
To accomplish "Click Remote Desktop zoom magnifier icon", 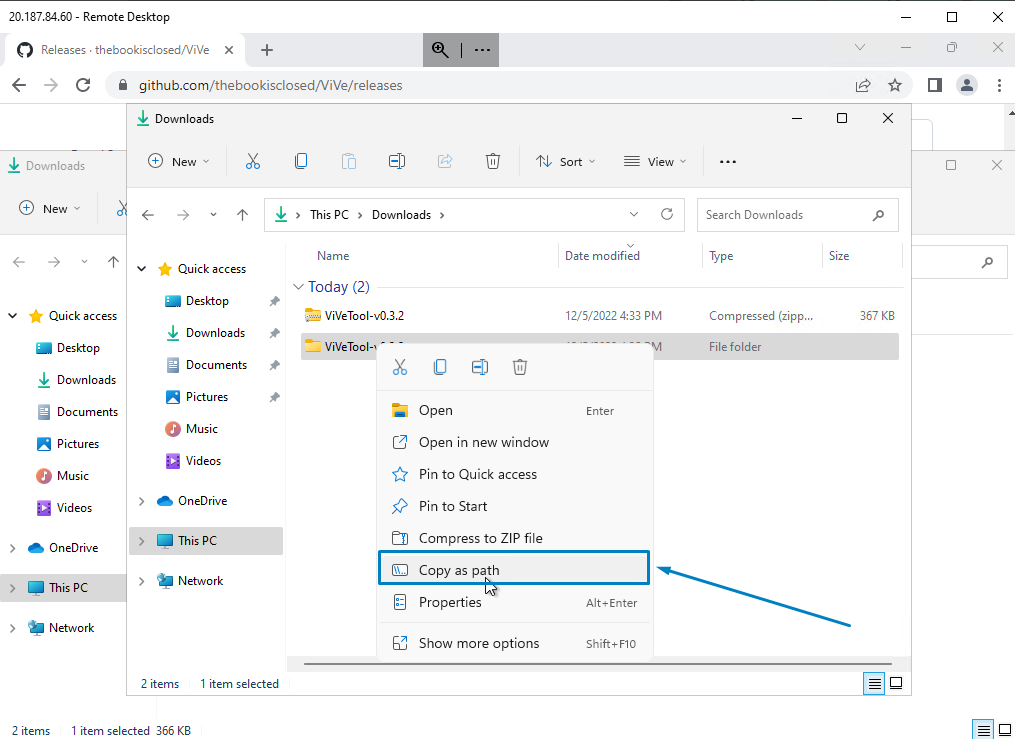I will [441, 50].
